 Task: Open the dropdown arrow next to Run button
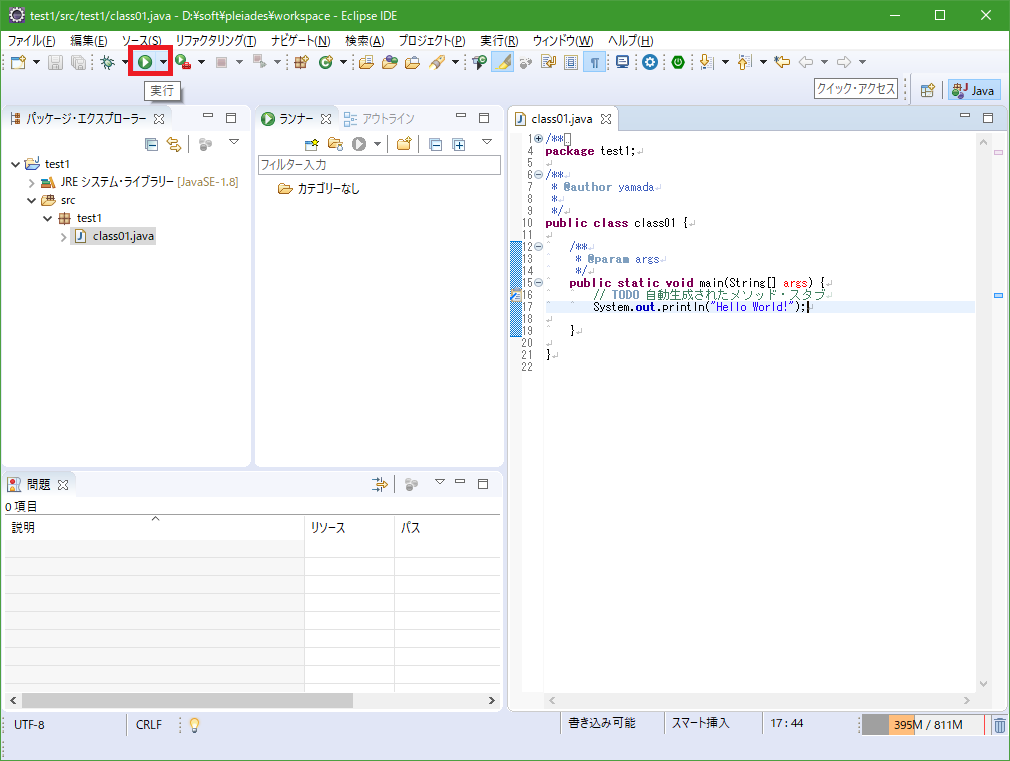163,62
